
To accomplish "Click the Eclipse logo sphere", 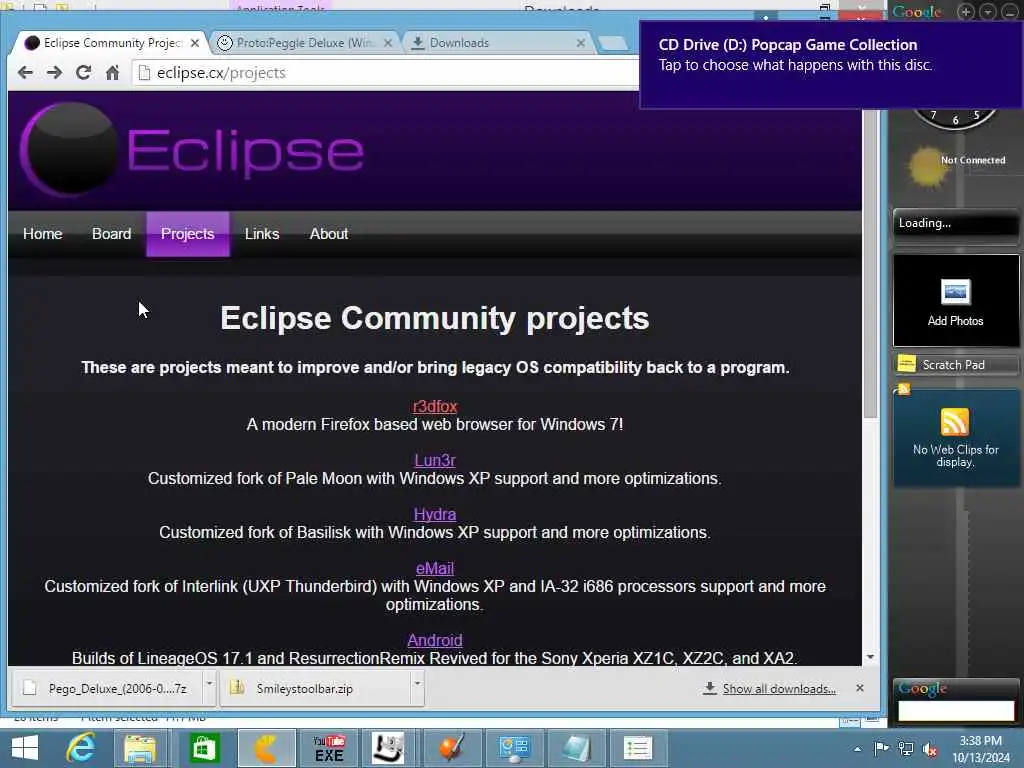I will click(70, 150).
